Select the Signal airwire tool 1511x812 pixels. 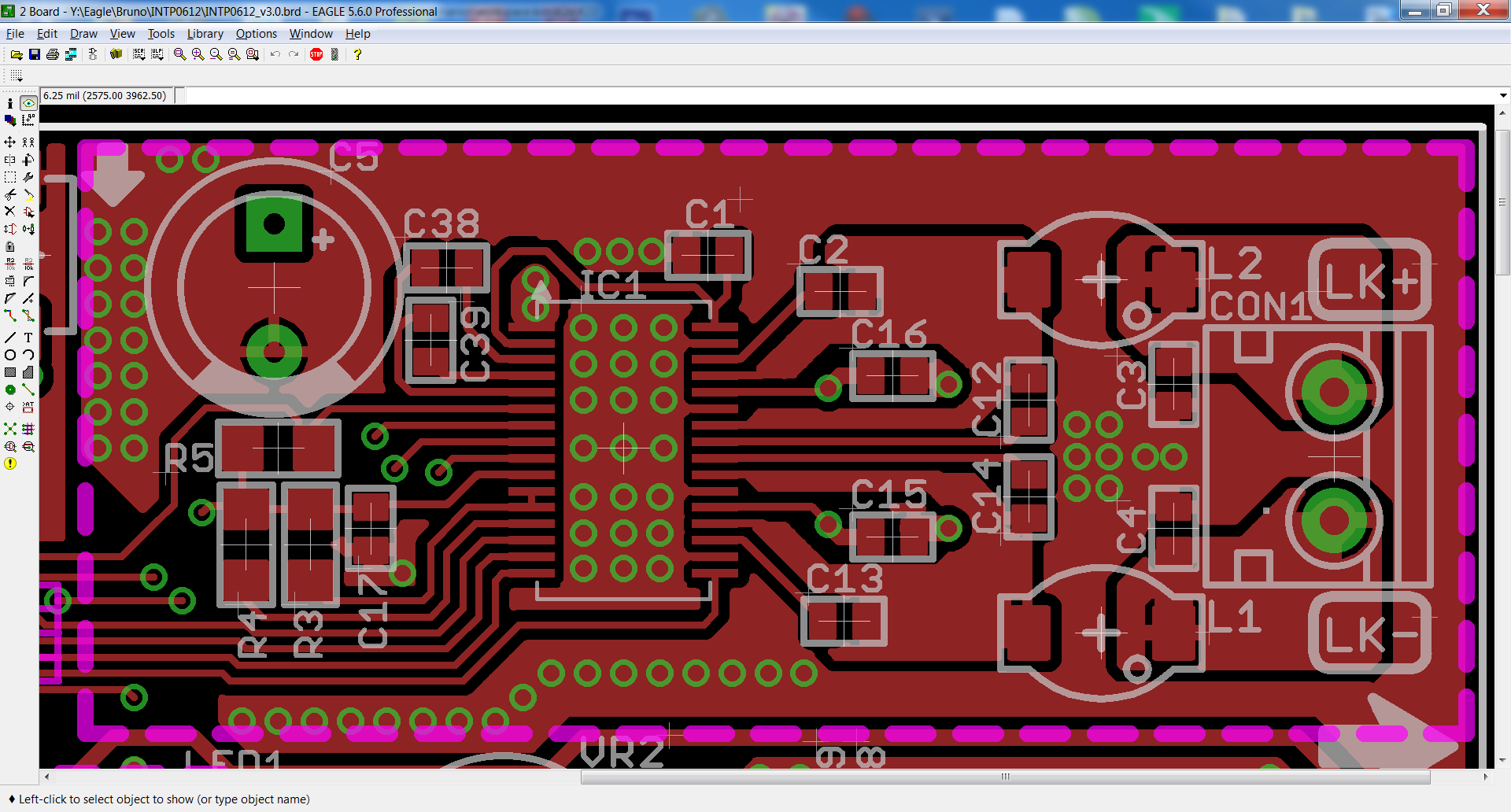click(28, 389)
